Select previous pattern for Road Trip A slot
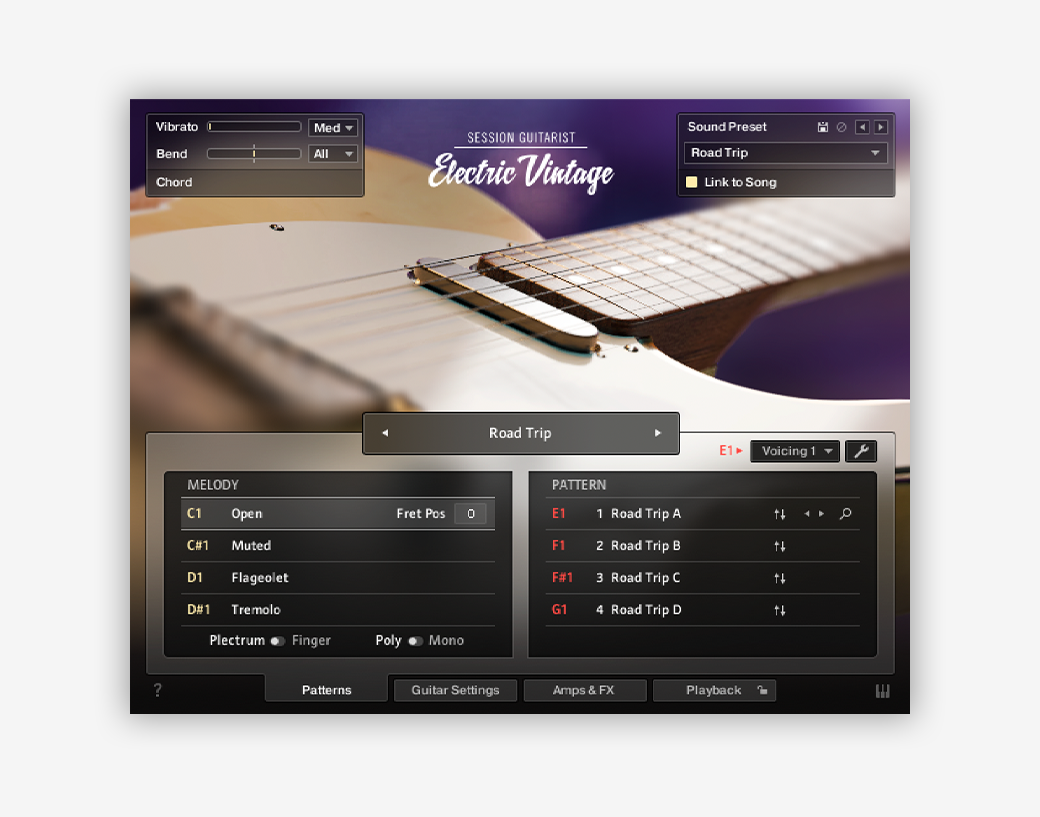 pyautogui.click(x=807, y=514)
